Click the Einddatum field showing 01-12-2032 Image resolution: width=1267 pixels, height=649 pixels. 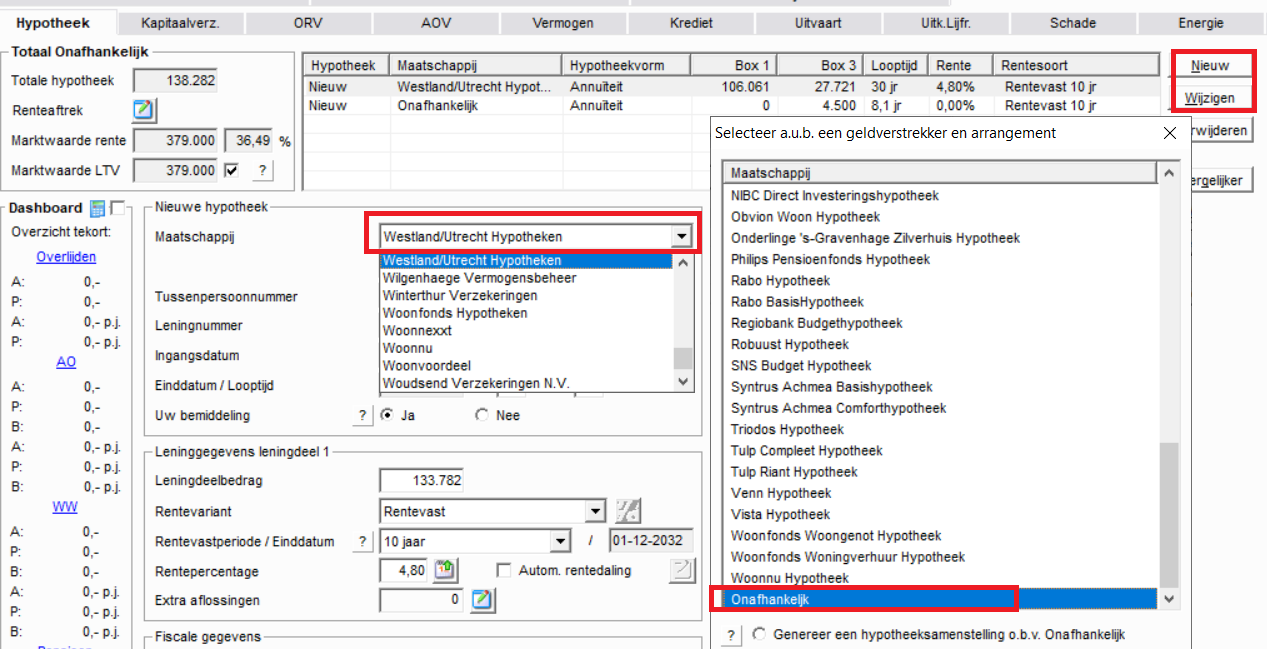[x=650, y=541]
